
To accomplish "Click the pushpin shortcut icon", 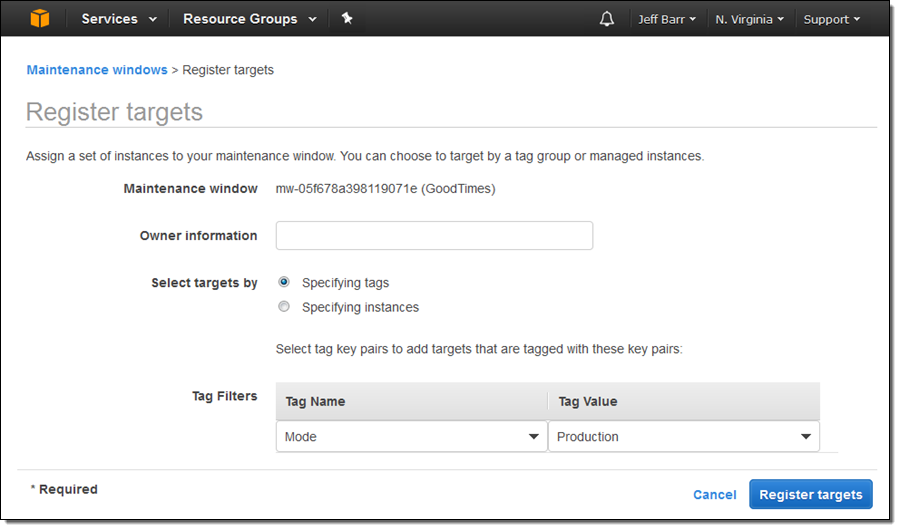I will 347,18.
